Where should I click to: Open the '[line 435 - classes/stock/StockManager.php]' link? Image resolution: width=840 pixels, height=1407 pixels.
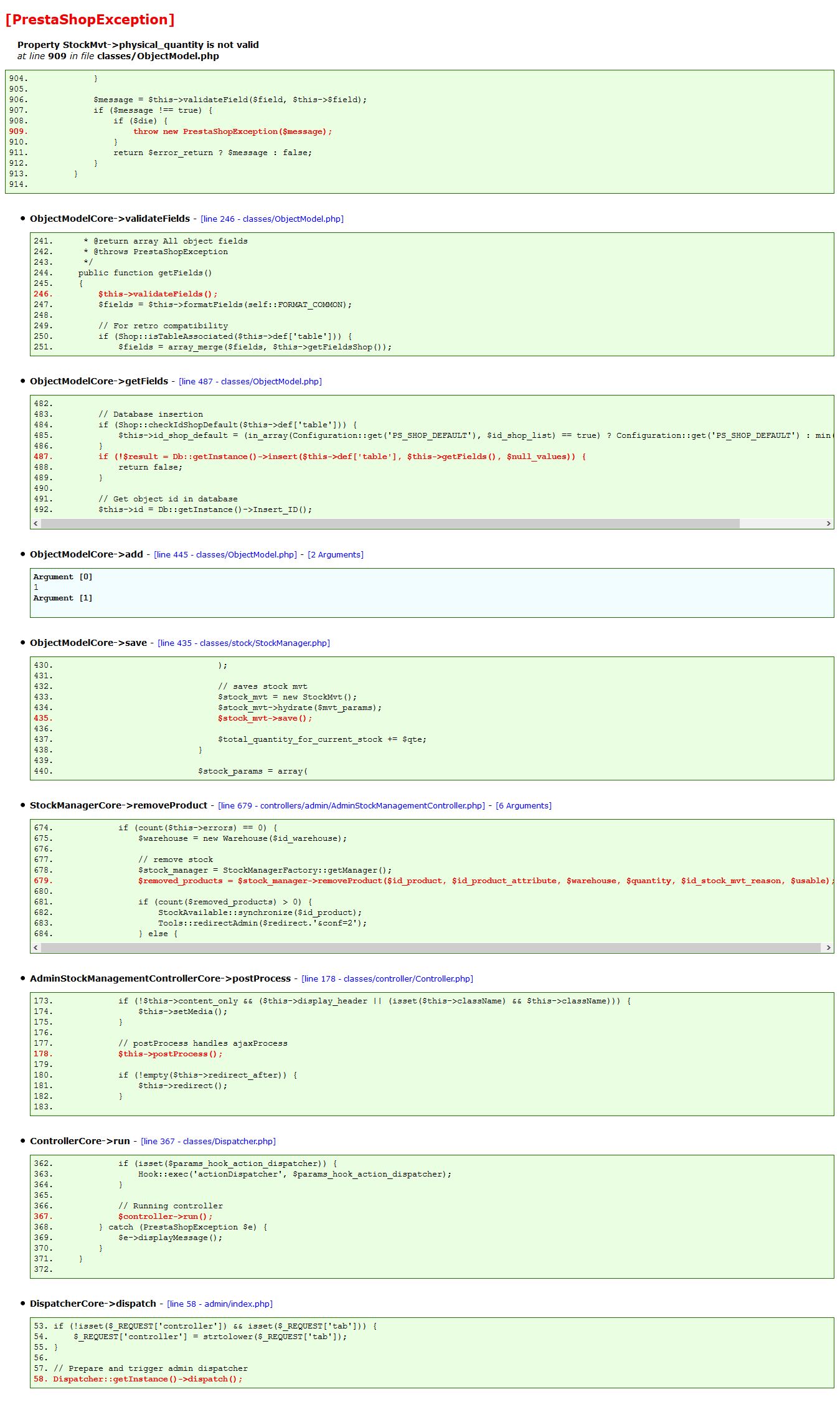point(244,643)
